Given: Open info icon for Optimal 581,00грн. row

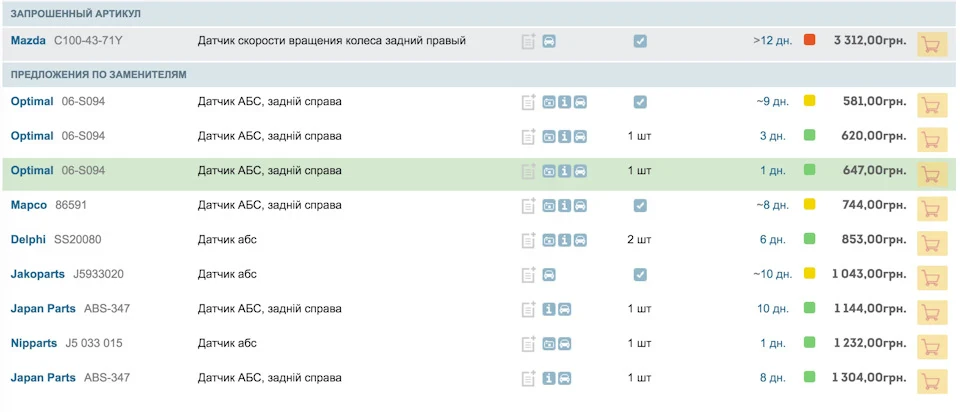Looking at the screenshot, I should (564, 102).
